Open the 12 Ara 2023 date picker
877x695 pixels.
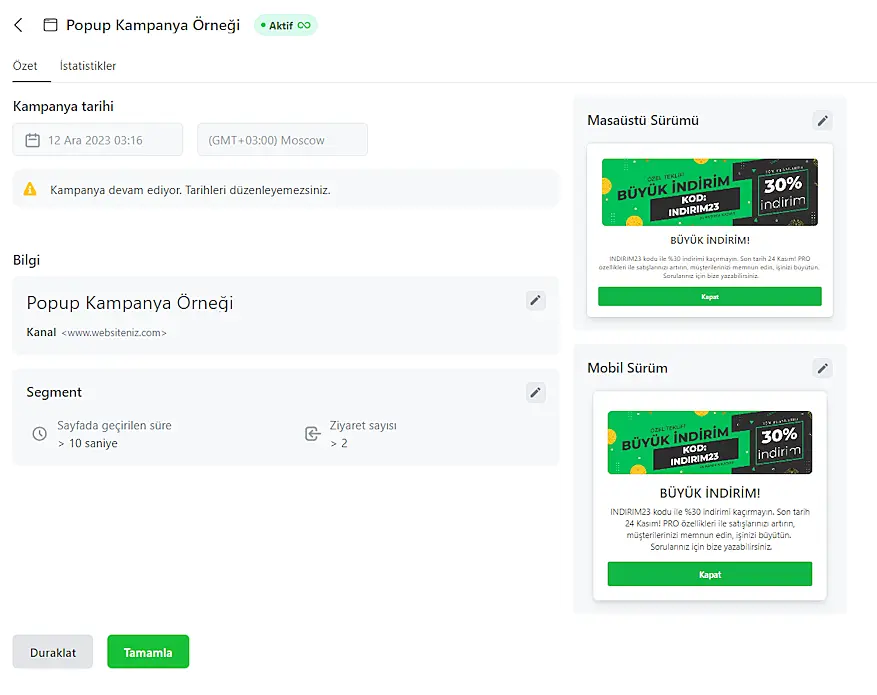point(97,140)
